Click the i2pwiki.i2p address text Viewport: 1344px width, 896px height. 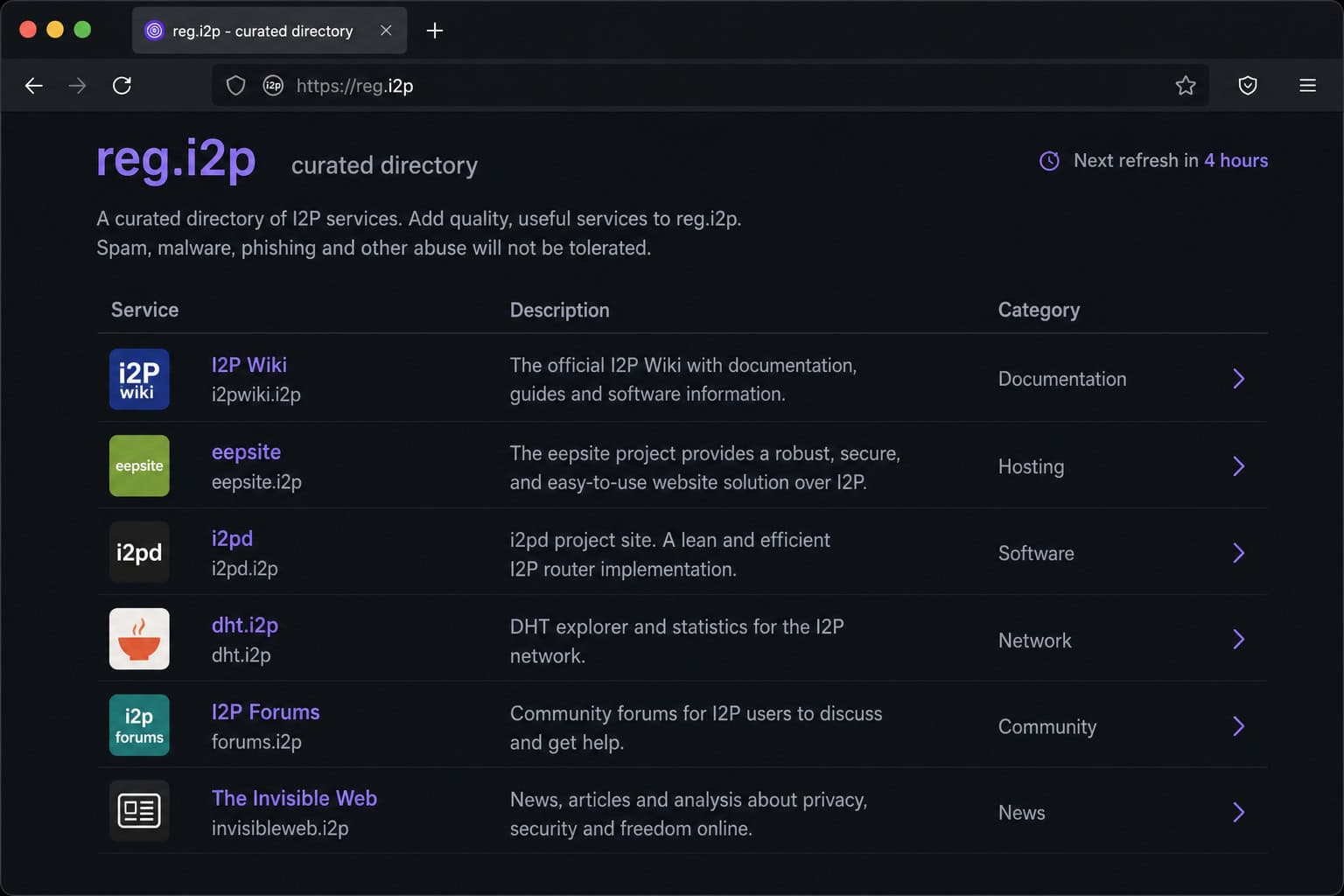(x=256, y=395)
